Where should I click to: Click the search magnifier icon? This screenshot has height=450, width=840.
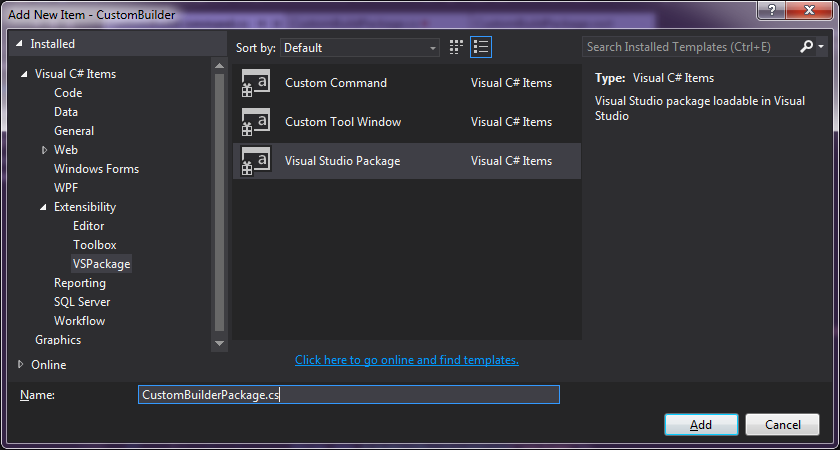pos(807,47)
